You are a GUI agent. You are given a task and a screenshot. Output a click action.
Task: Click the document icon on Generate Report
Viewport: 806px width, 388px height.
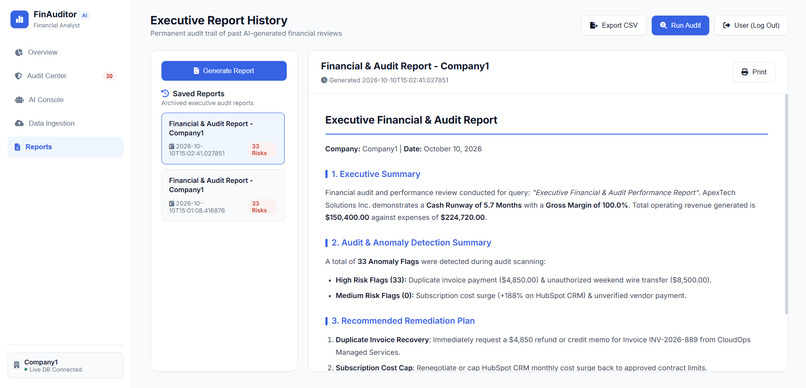[196, 71]
